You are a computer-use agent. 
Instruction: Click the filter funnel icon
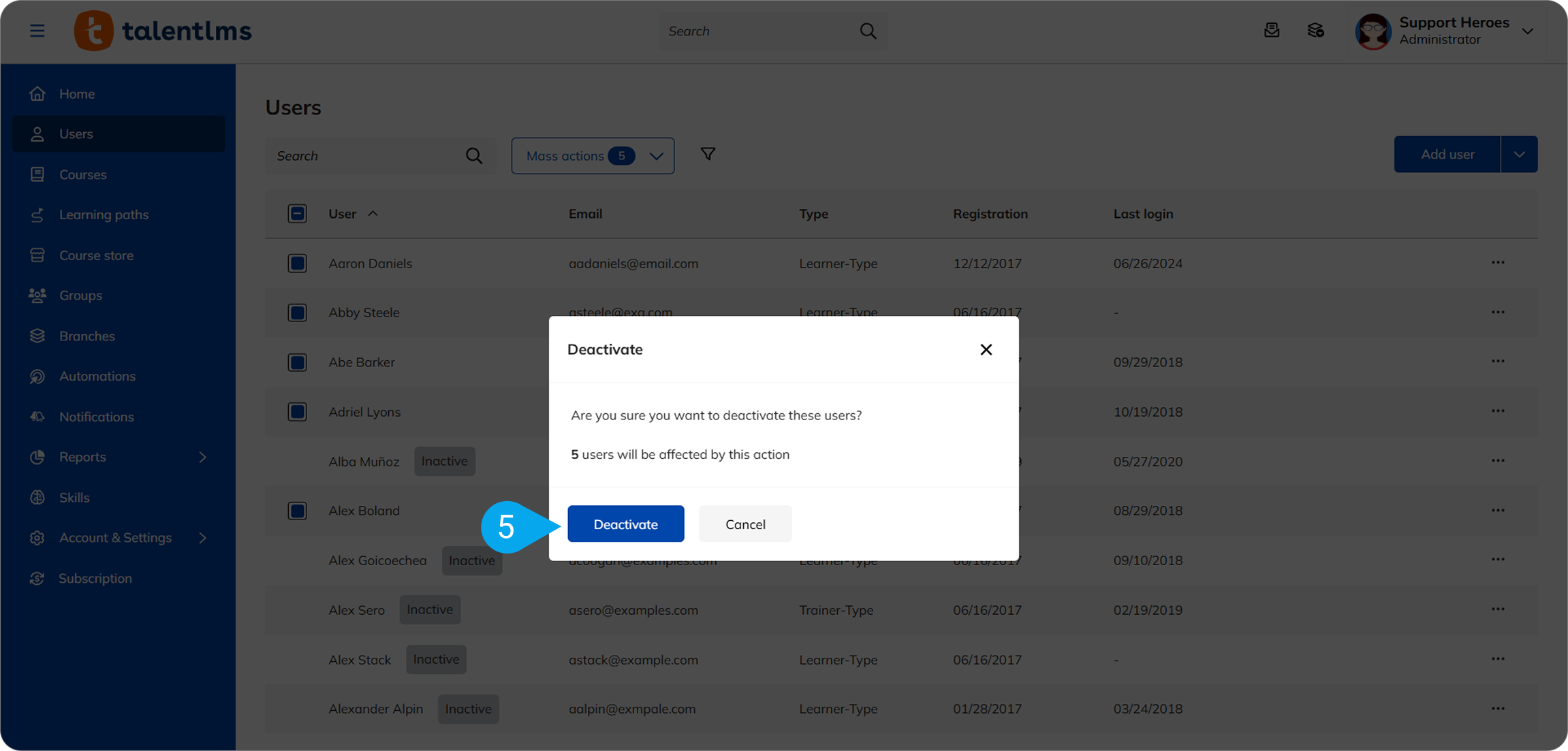click(708, 155)
